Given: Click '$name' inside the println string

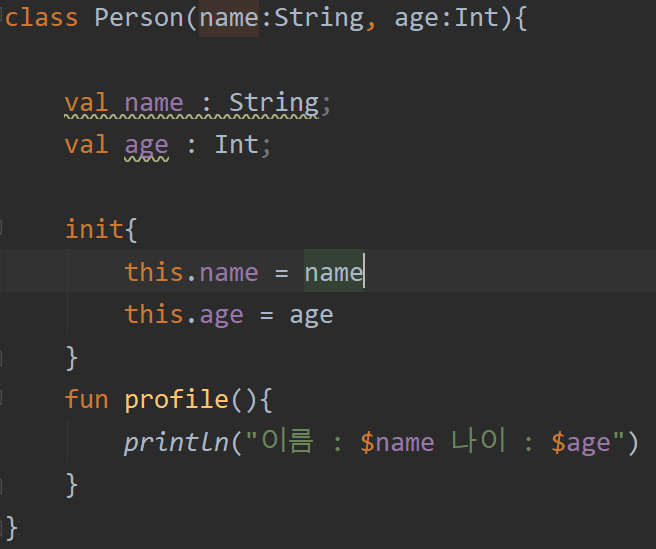Looking at the screenshot, I should (397, 443).
